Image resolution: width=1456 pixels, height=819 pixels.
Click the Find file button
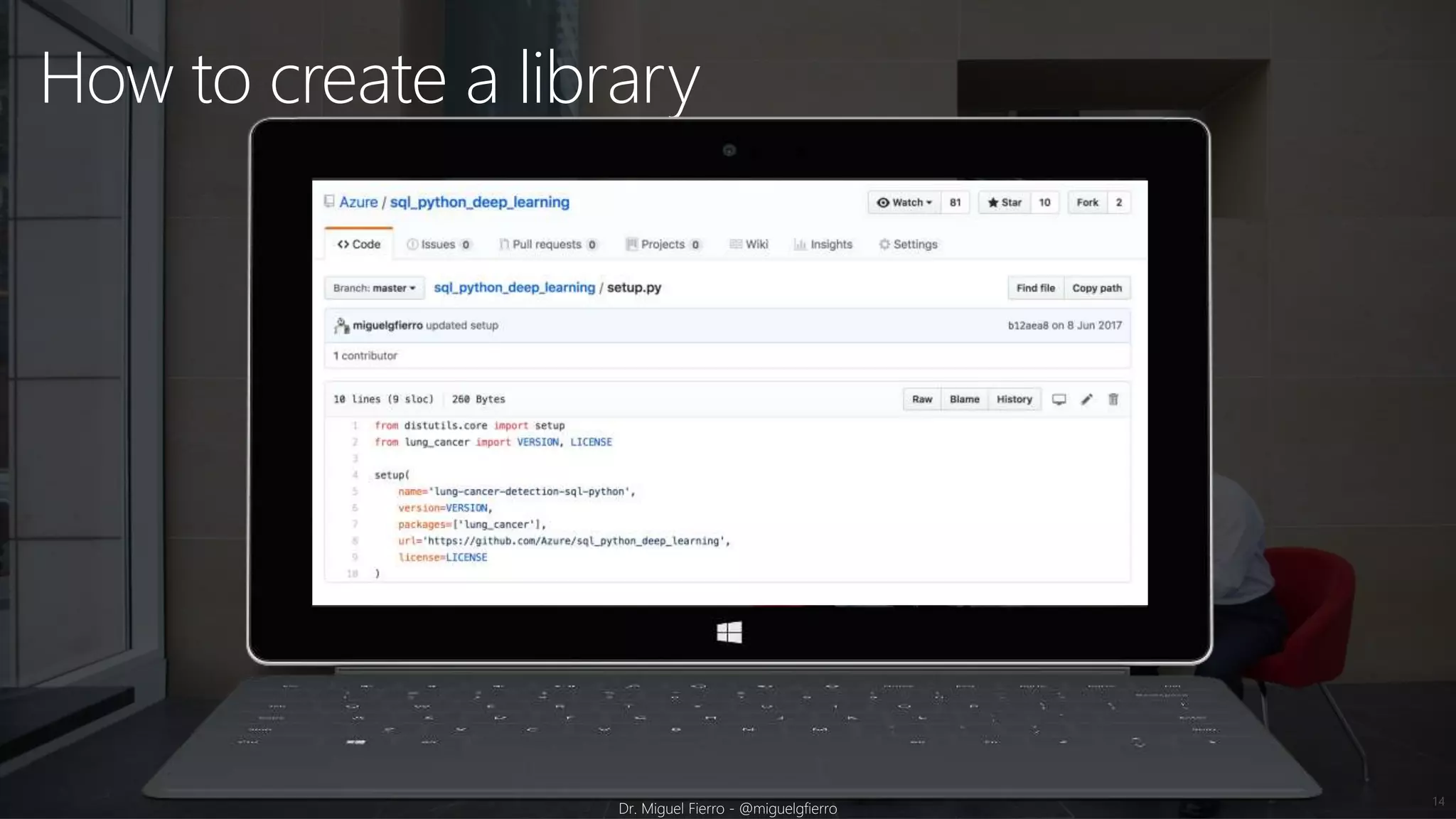pyautogui.click(x=1036, y=288)
